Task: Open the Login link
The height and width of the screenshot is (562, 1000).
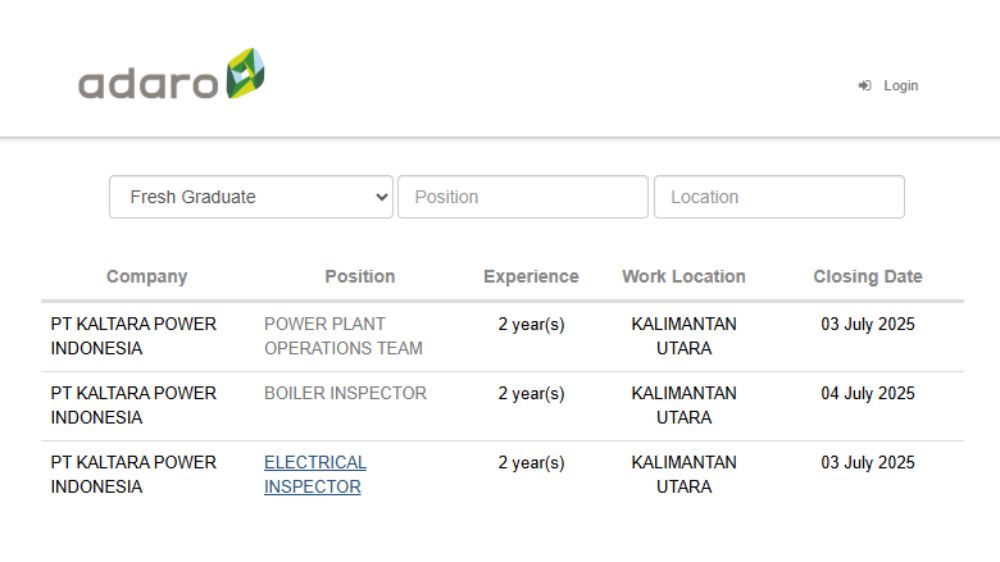Action: (900, 86)
